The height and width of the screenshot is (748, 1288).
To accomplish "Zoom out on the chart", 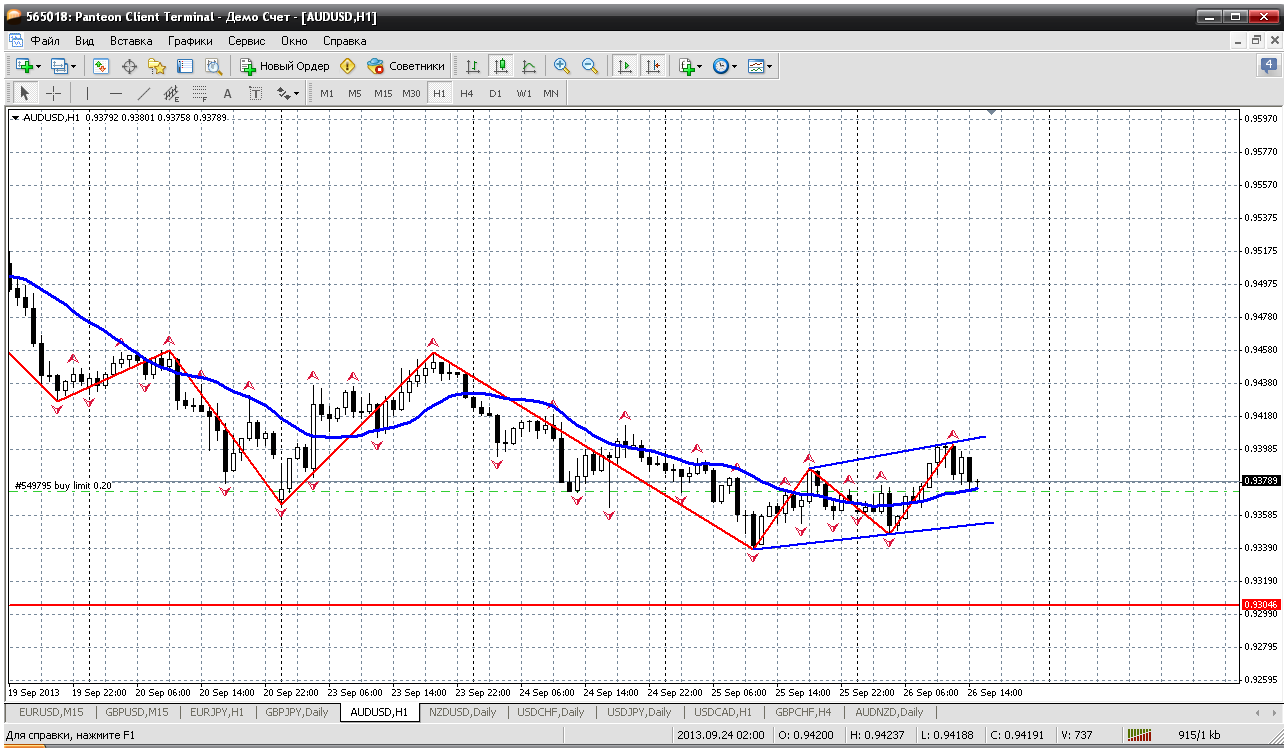I will 590,66.
